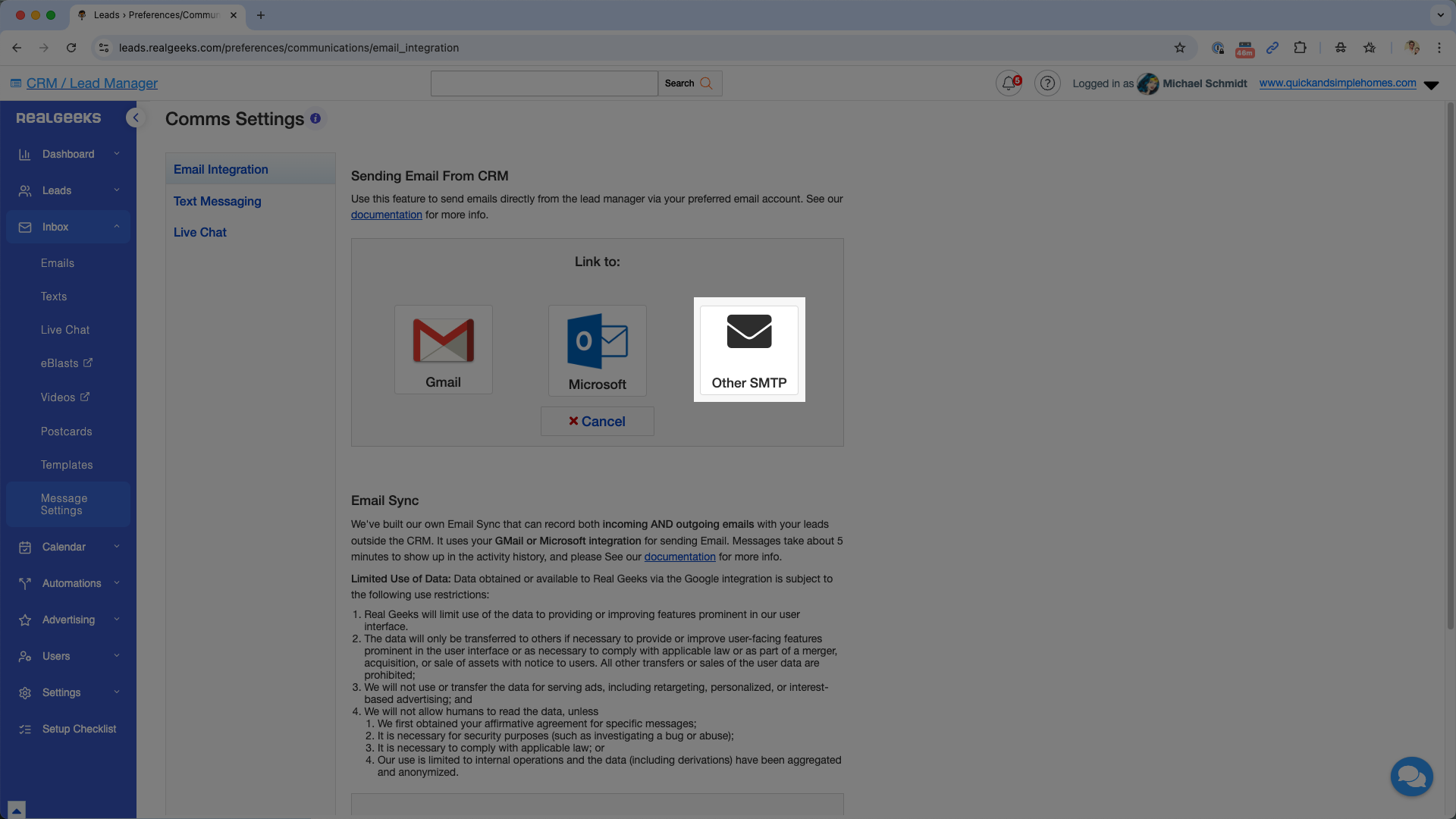The height and width of the screenshot is (819, 1456).
Task: Click the search magnifier button
Action: 706,83
